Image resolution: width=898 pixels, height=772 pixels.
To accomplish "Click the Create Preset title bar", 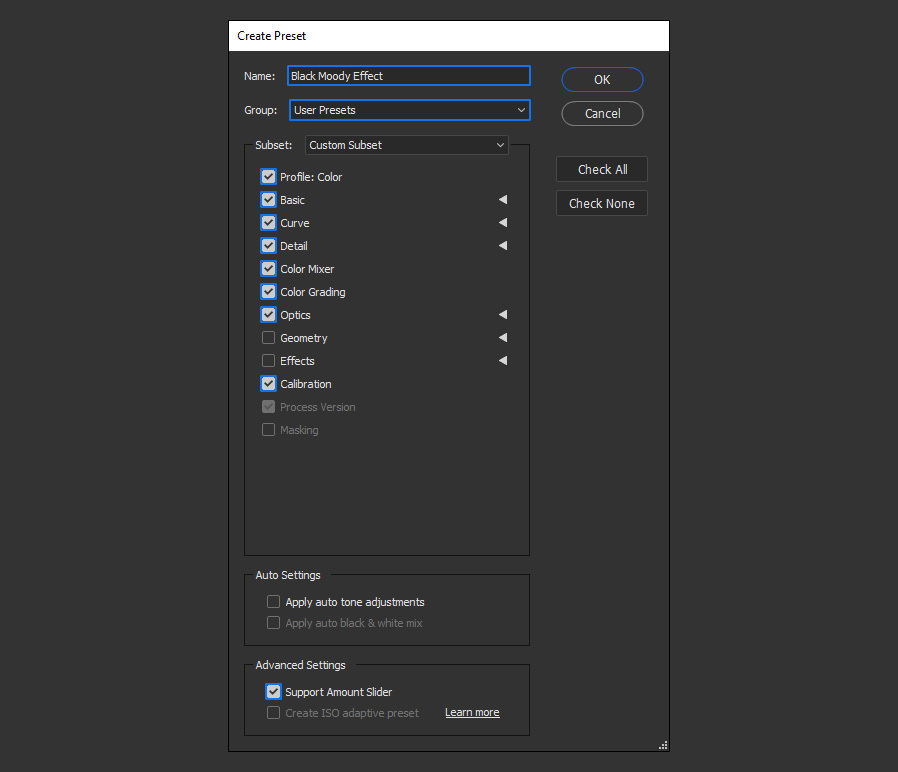I will click(x=449, y=36).
